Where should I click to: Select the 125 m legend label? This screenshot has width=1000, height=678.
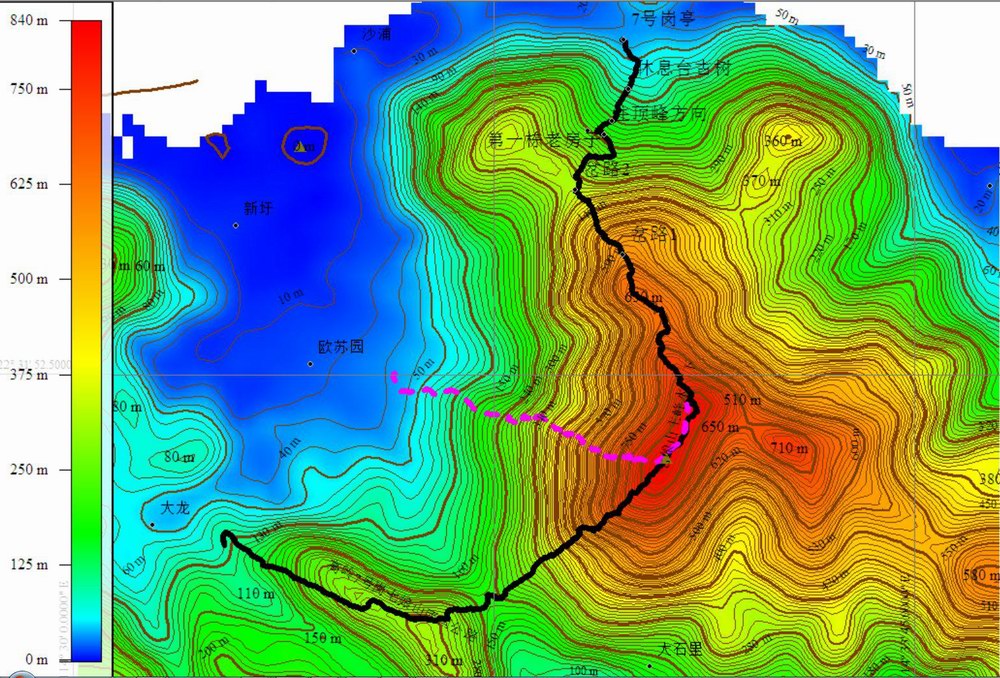point(29,564)
